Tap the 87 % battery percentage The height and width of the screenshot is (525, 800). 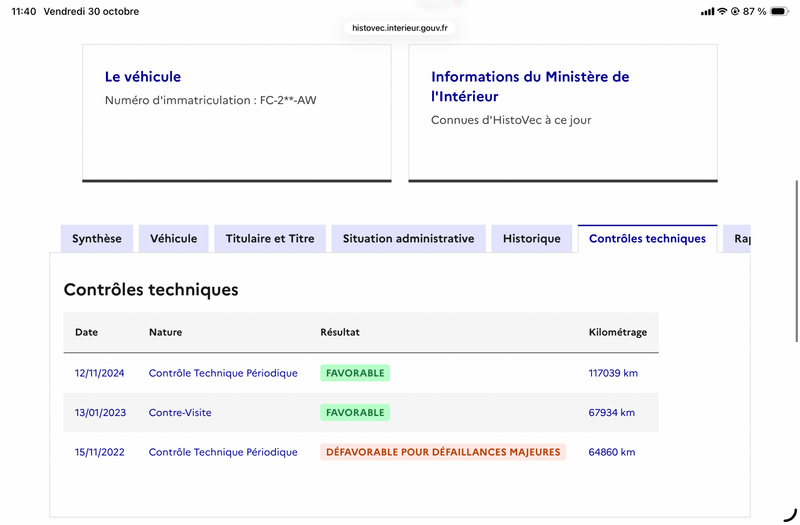(755, 11)
